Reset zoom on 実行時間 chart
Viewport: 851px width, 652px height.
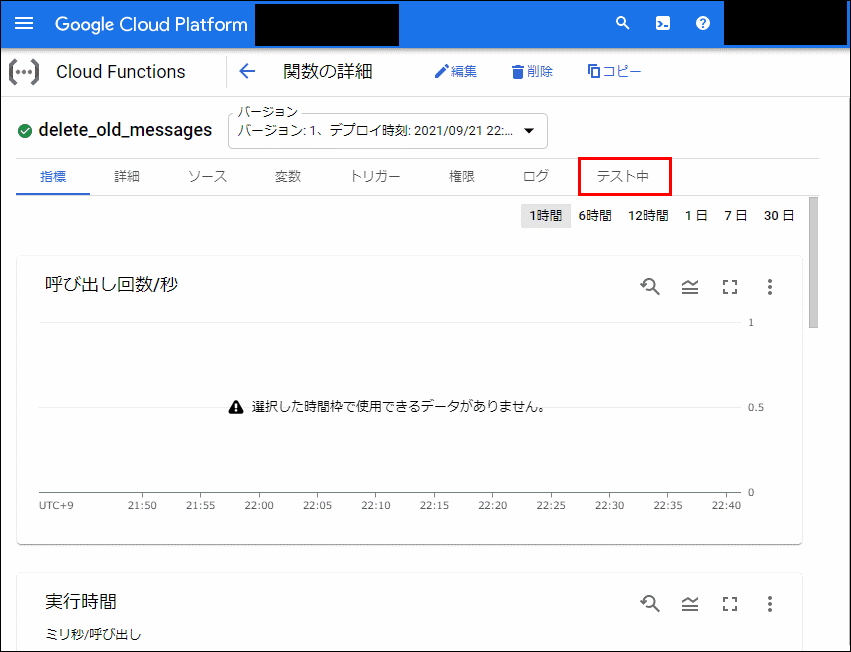pos(650,604)
